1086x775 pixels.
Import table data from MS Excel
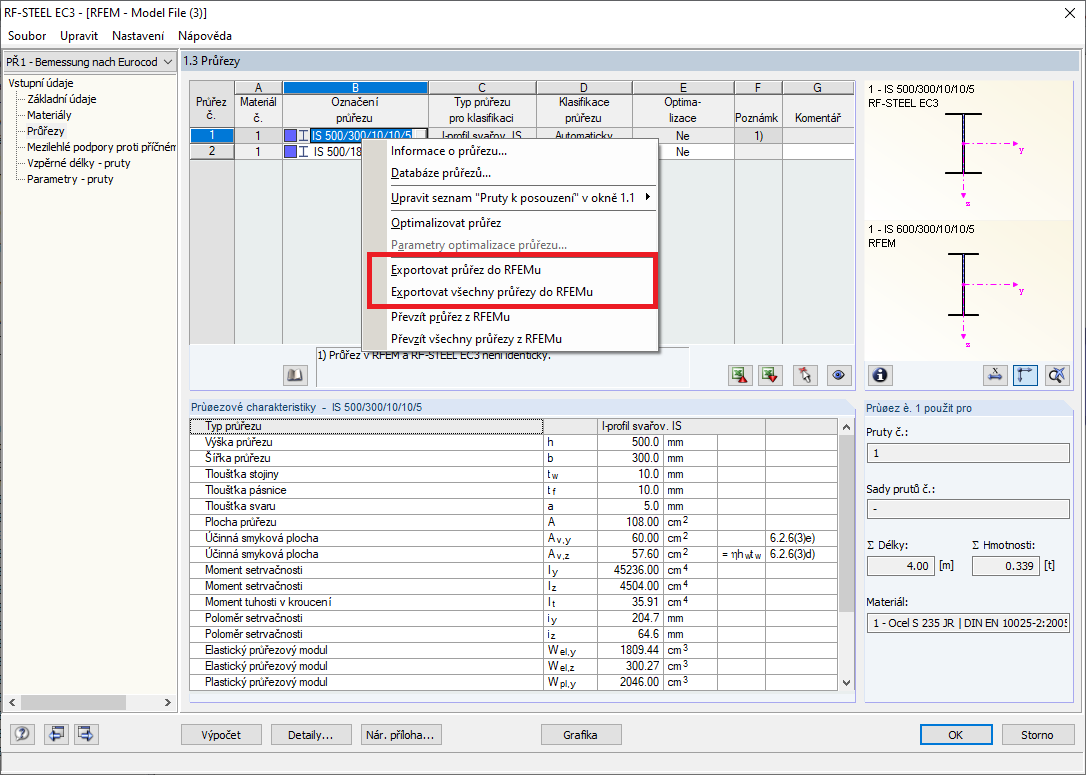[769, 375]
